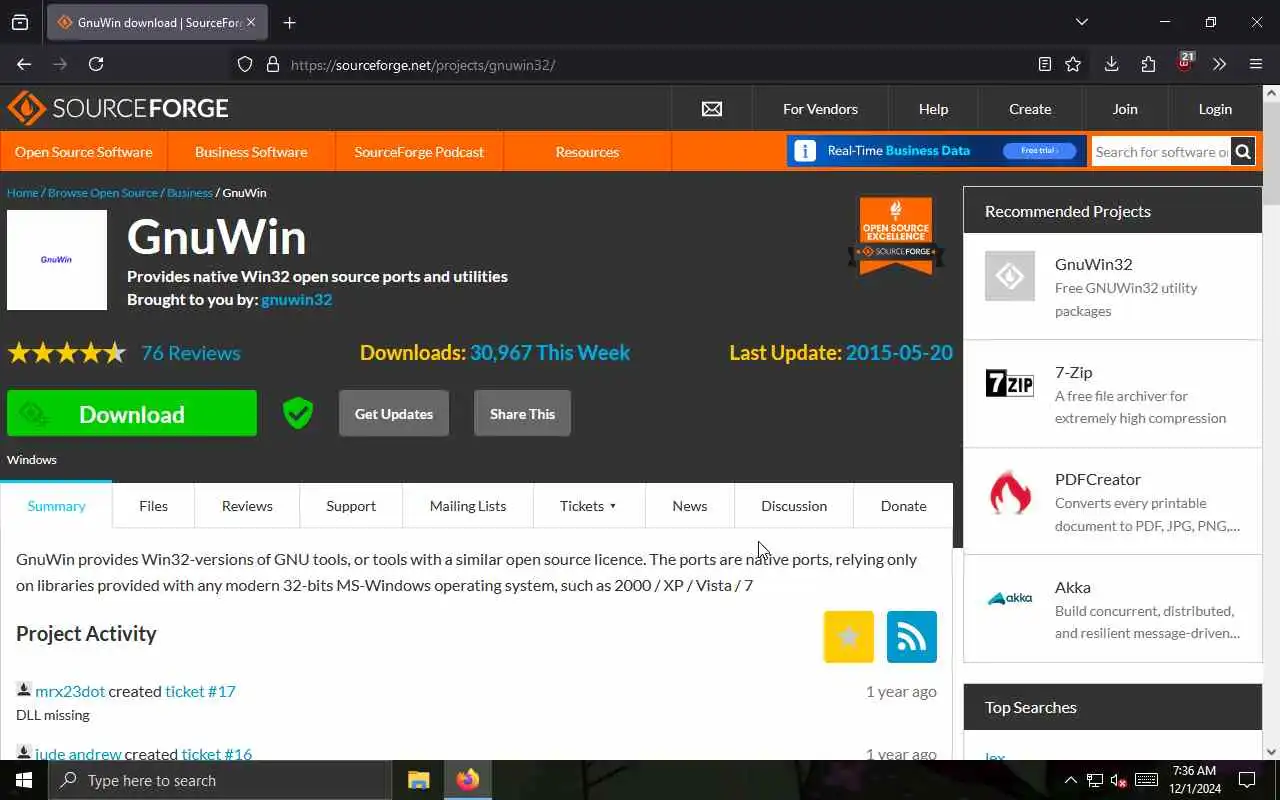Click the mrx23dot user link
Screen dimensions: 1280x800
pos(70,691)
